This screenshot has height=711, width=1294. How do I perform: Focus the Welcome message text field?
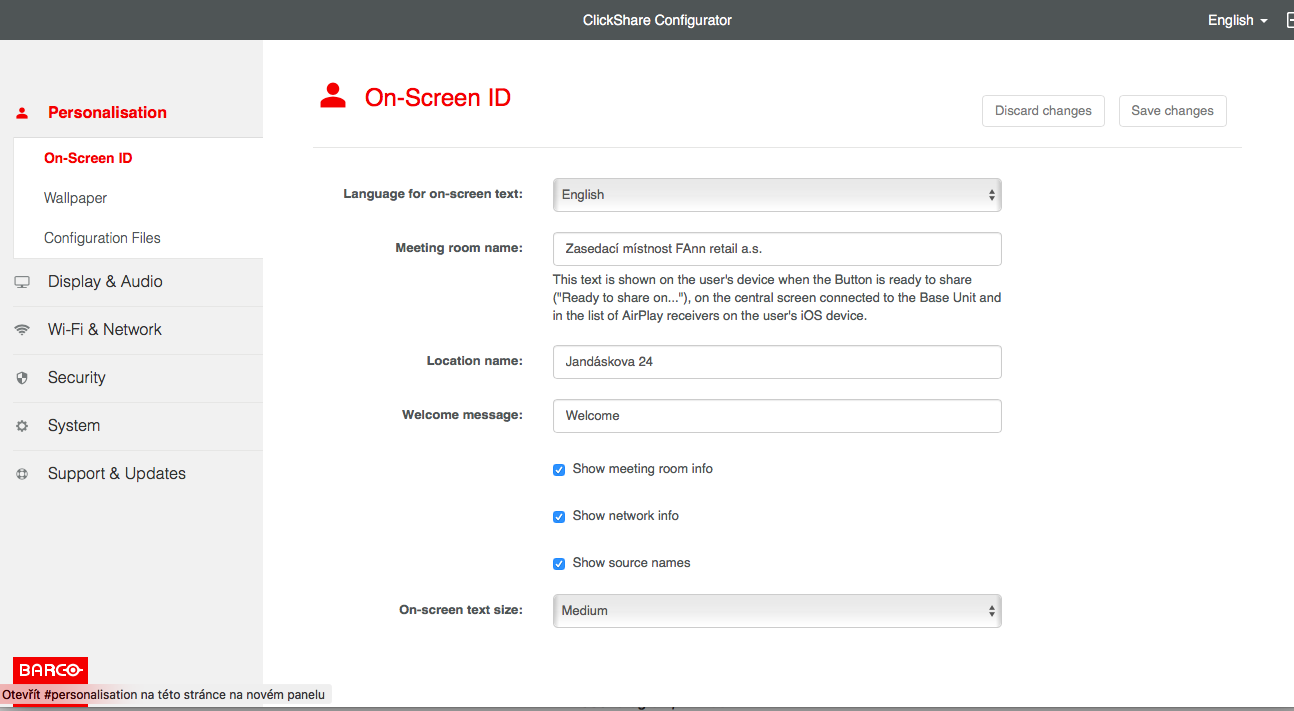776,416
